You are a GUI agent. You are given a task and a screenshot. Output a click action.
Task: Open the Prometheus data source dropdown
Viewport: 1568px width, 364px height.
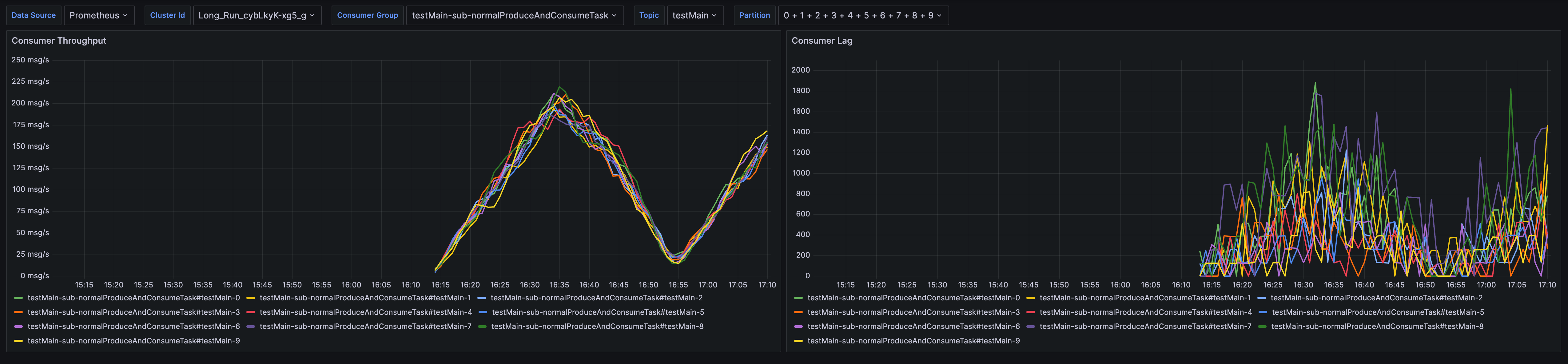98,15
